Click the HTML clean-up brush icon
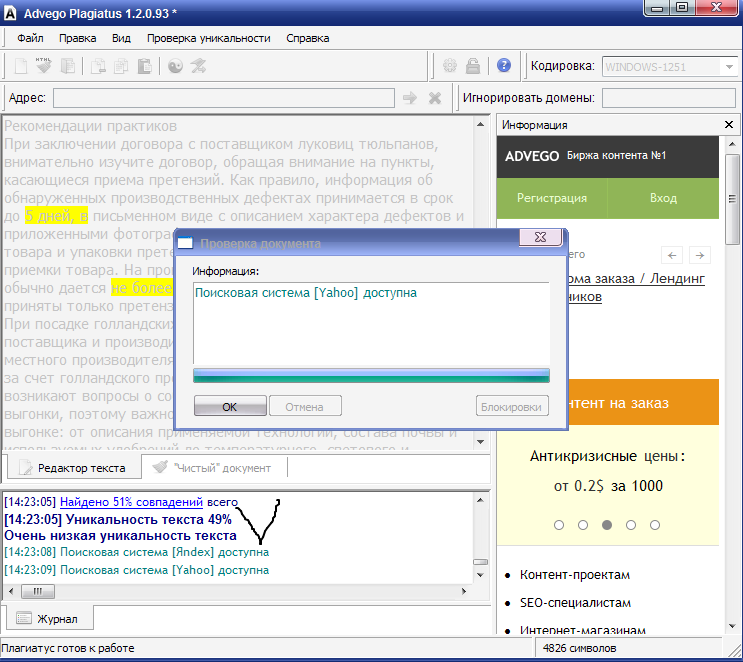 (44, 65)
